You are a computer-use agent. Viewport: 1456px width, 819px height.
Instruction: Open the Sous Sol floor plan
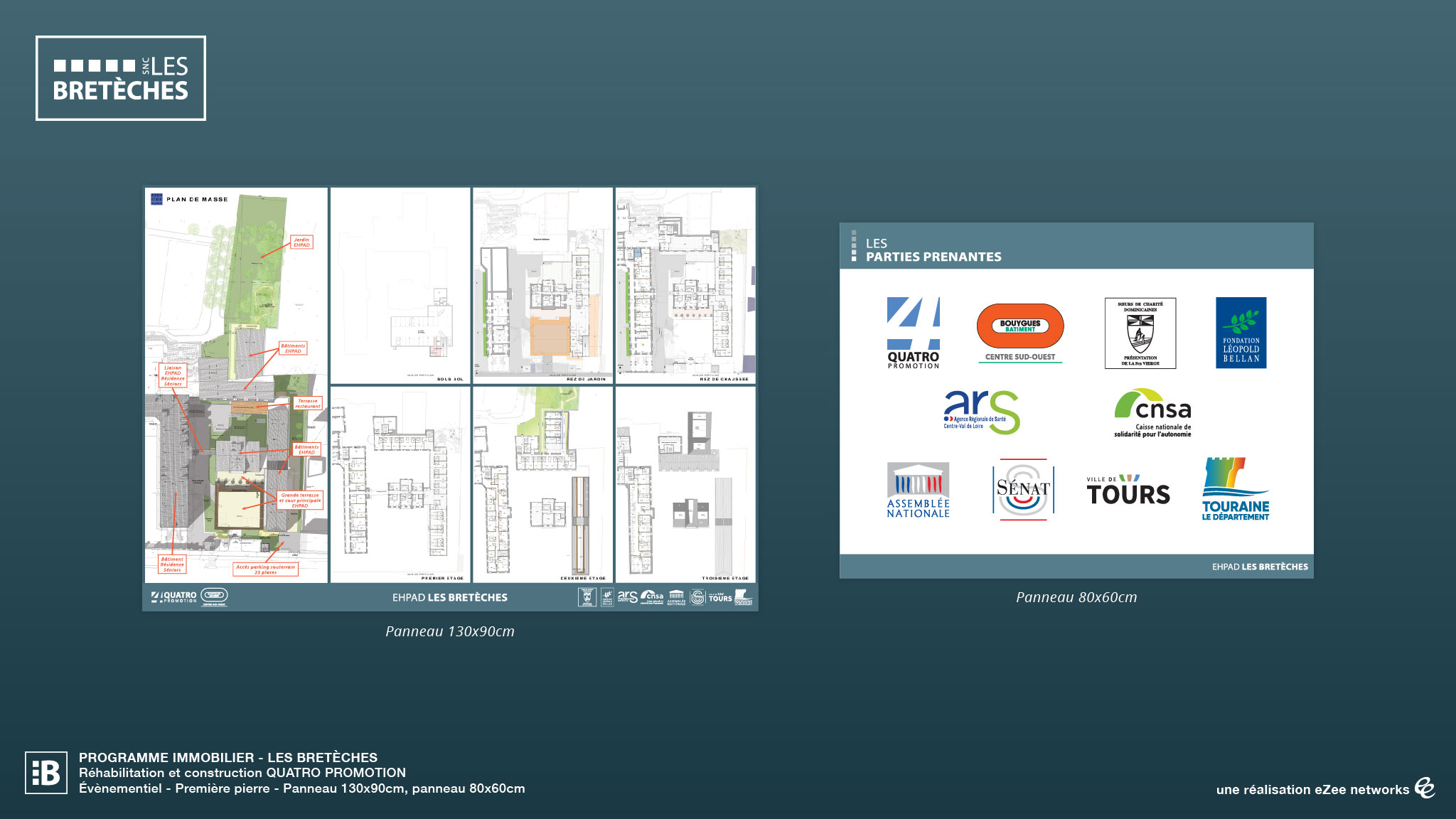(x=400, y=285)
